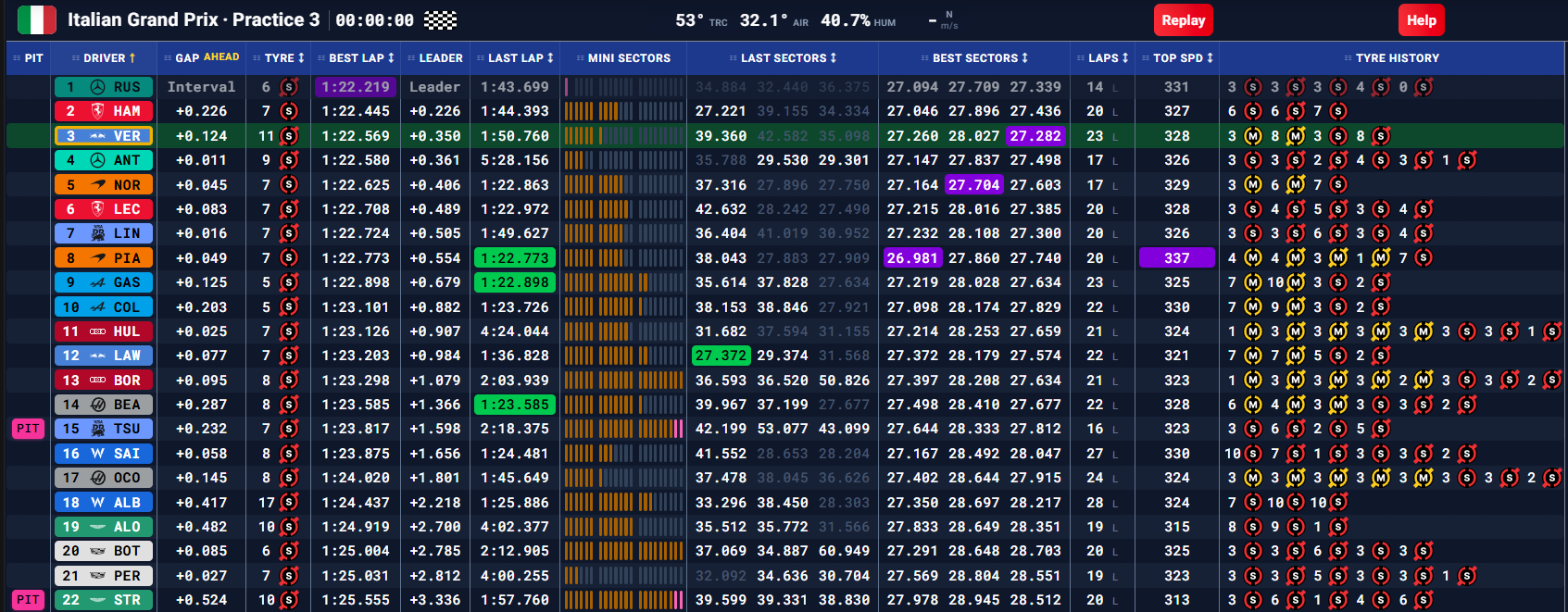Click the purple best sector 26.981
The image size is (1568, 612).
[x=912, y=258]
